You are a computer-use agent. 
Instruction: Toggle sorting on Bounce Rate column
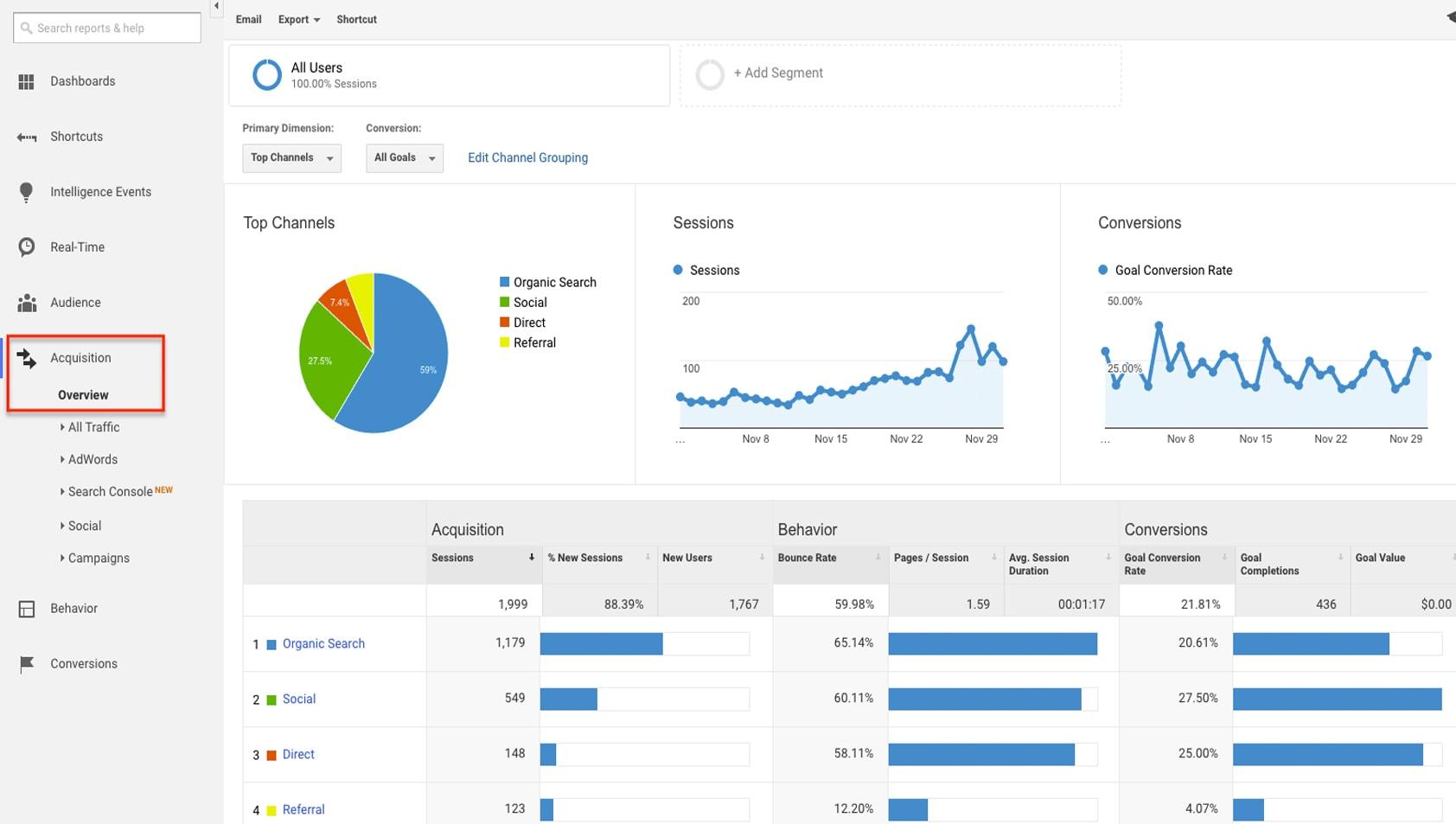(x=877, y=558)
